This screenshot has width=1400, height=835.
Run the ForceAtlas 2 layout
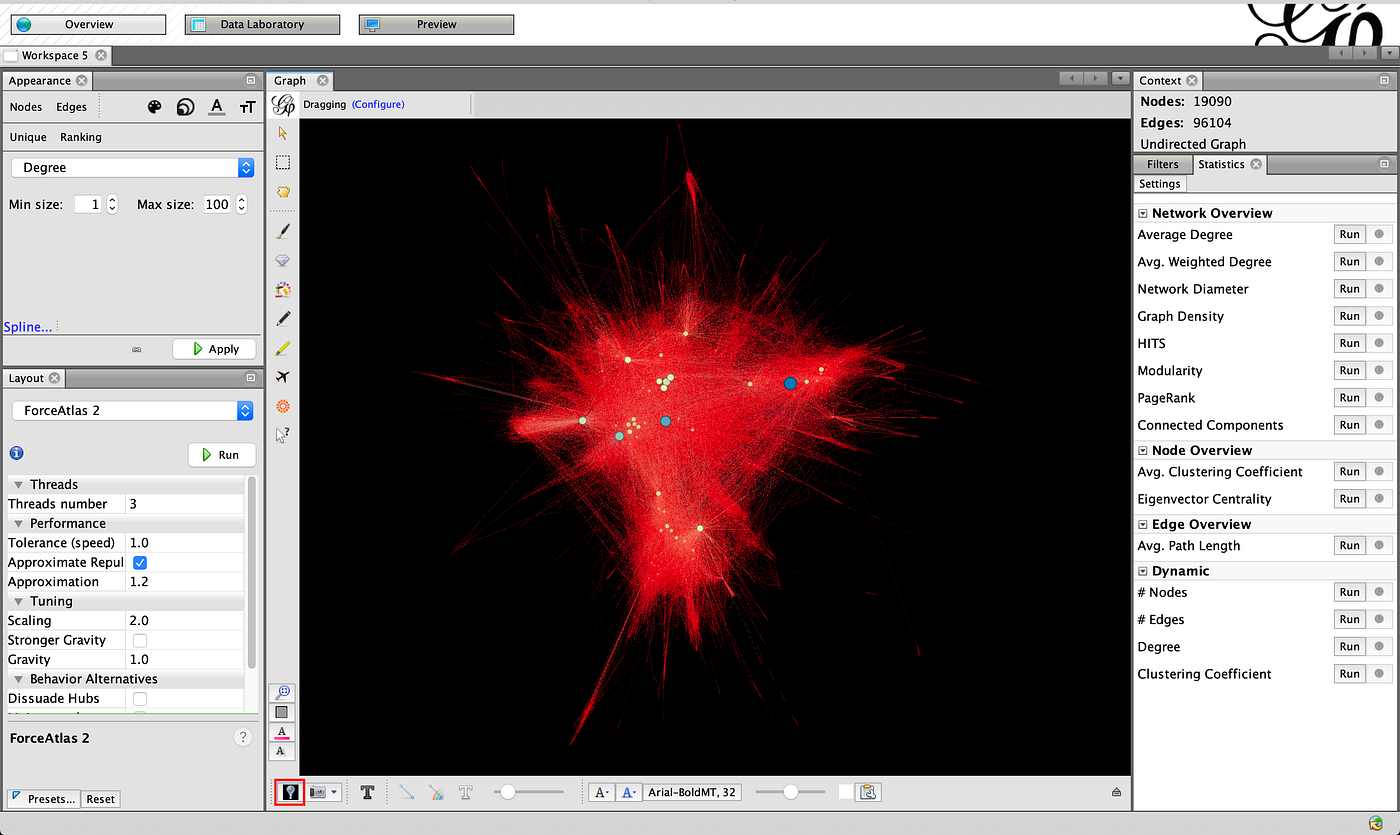tap(222, 454)
